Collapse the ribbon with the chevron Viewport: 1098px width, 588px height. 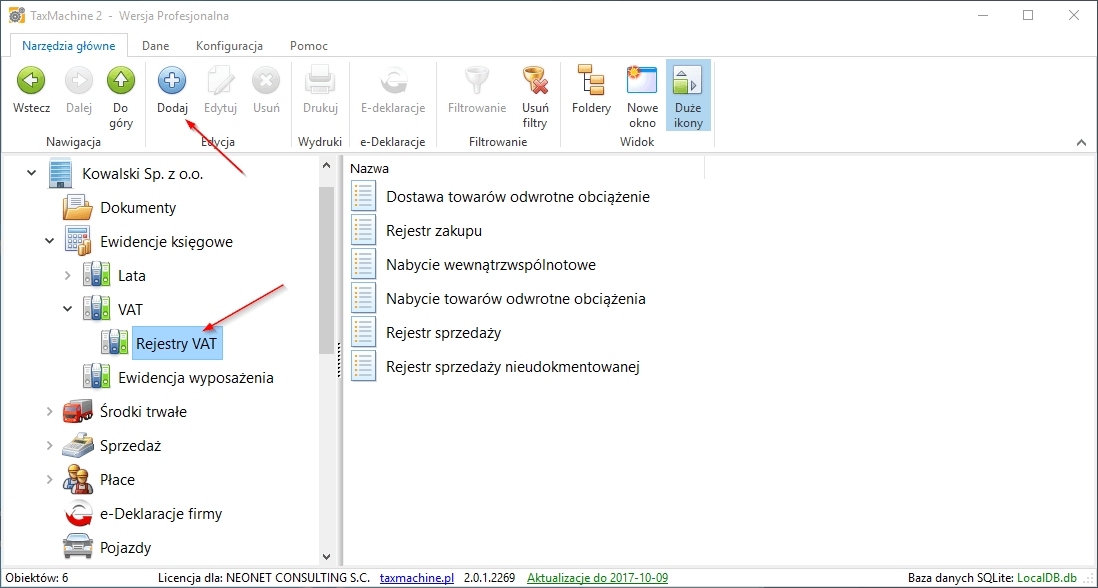click(x=1081, y=143)
